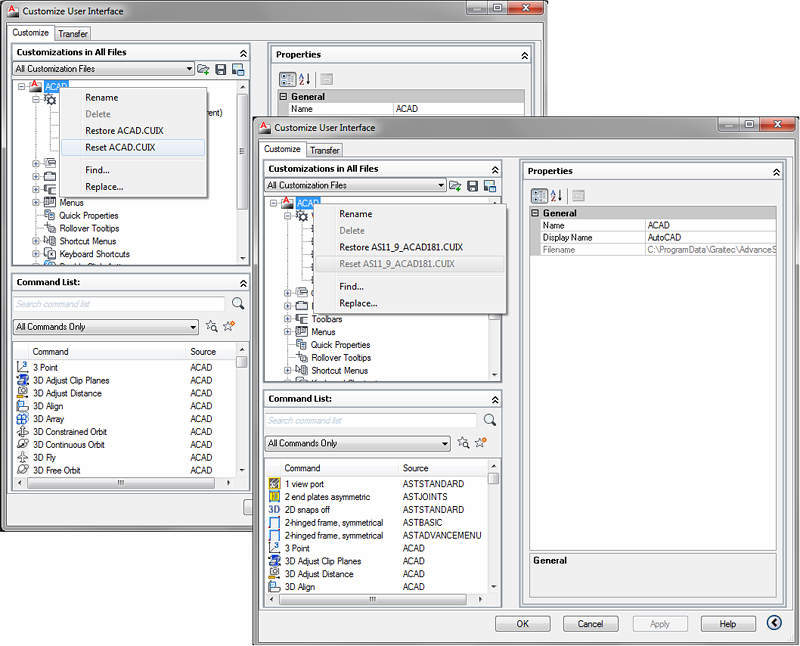Click Keyboard Shortcuts icon in back window tree

pos(49,254)
